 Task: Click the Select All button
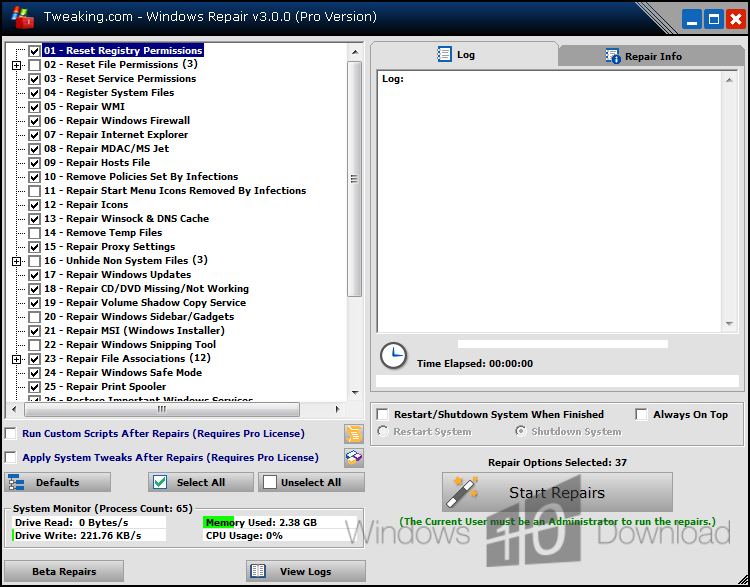point(201,482)
